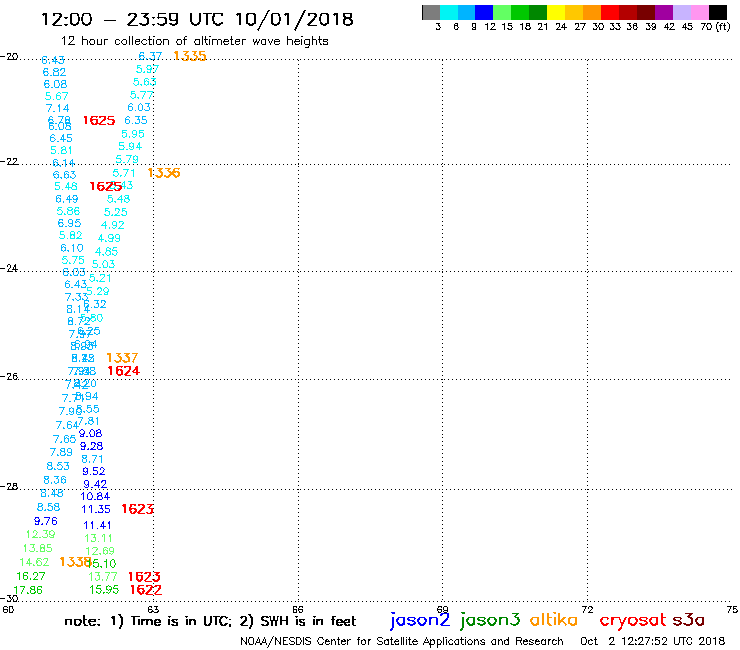740x650 pixels.
Task: Click the '66' longitude axis label
Action: click(x=298, y=609)
